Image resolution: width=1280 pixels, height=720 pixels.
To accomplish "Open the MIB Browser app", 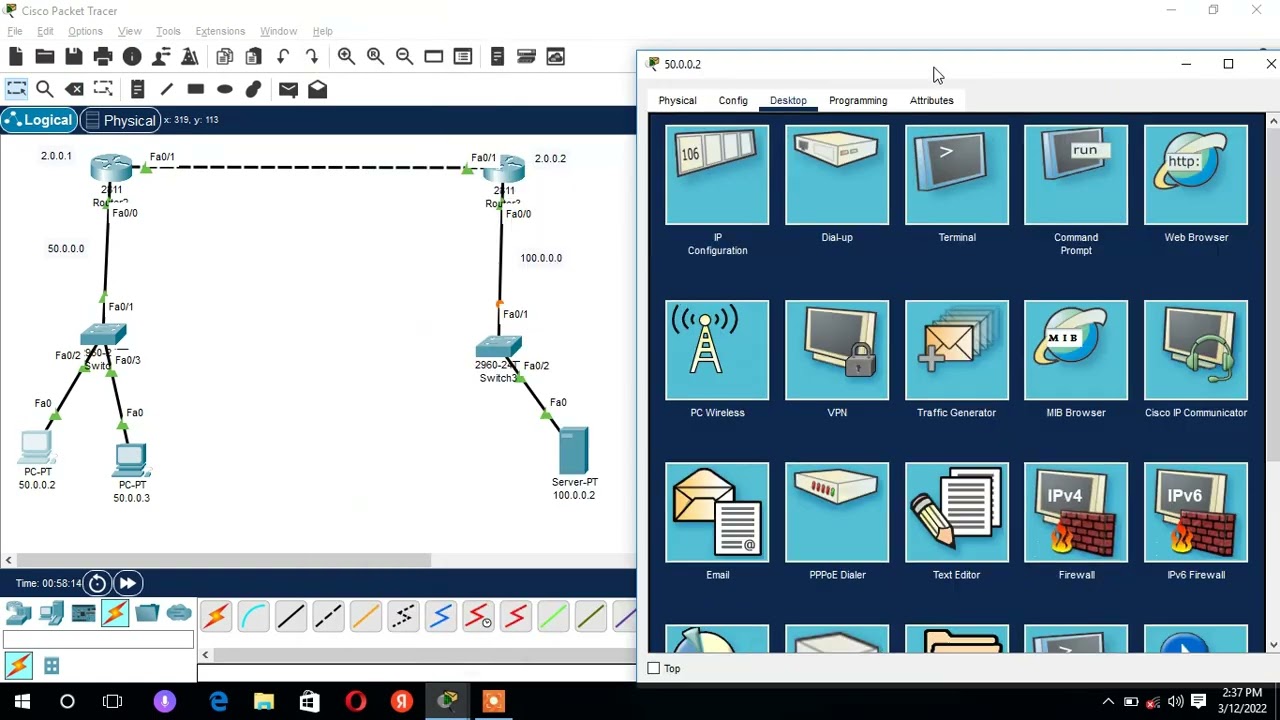I will coord(1076,350).
